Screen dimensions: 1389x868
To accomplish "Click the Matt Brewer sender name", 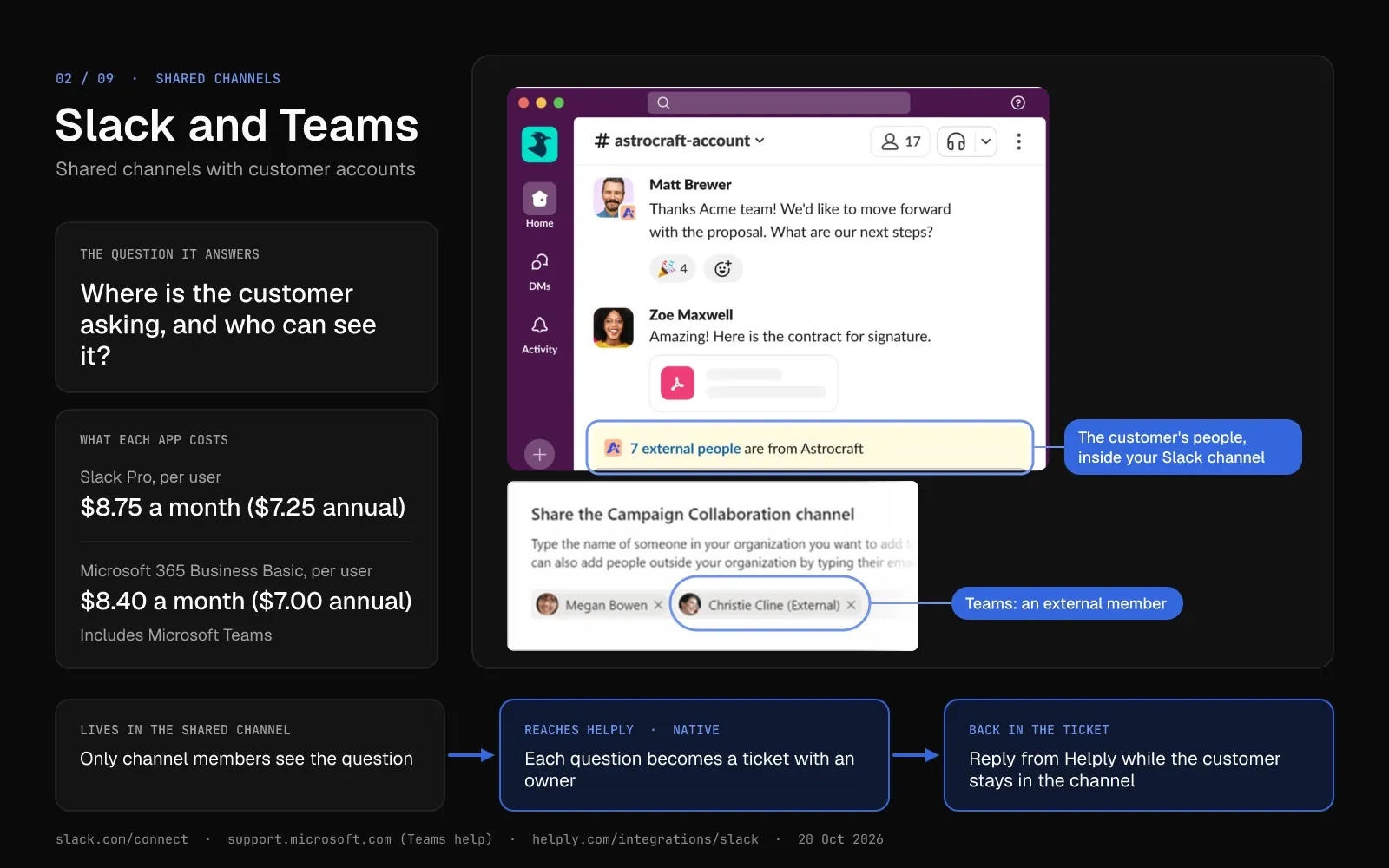I will (x=690, y=185).
